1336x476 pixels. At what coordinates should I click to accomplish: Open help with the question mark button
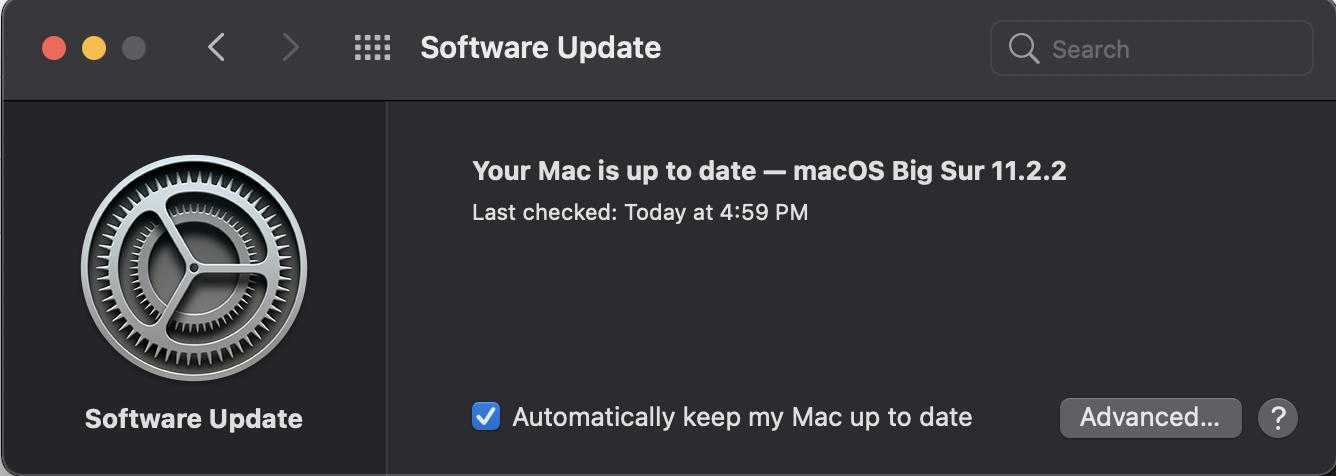(1277, 417)
